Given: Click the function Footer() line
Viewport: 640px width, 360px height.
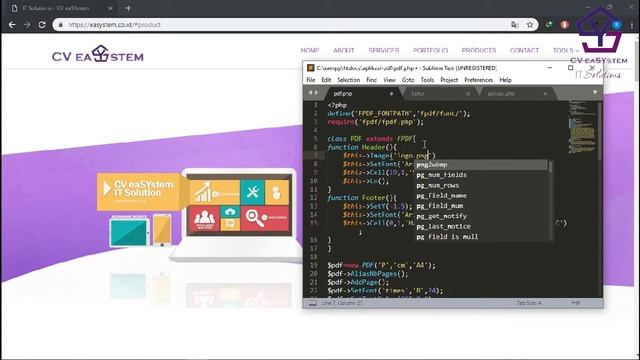Looking at the screenshot, I should [x=362, y=198].
